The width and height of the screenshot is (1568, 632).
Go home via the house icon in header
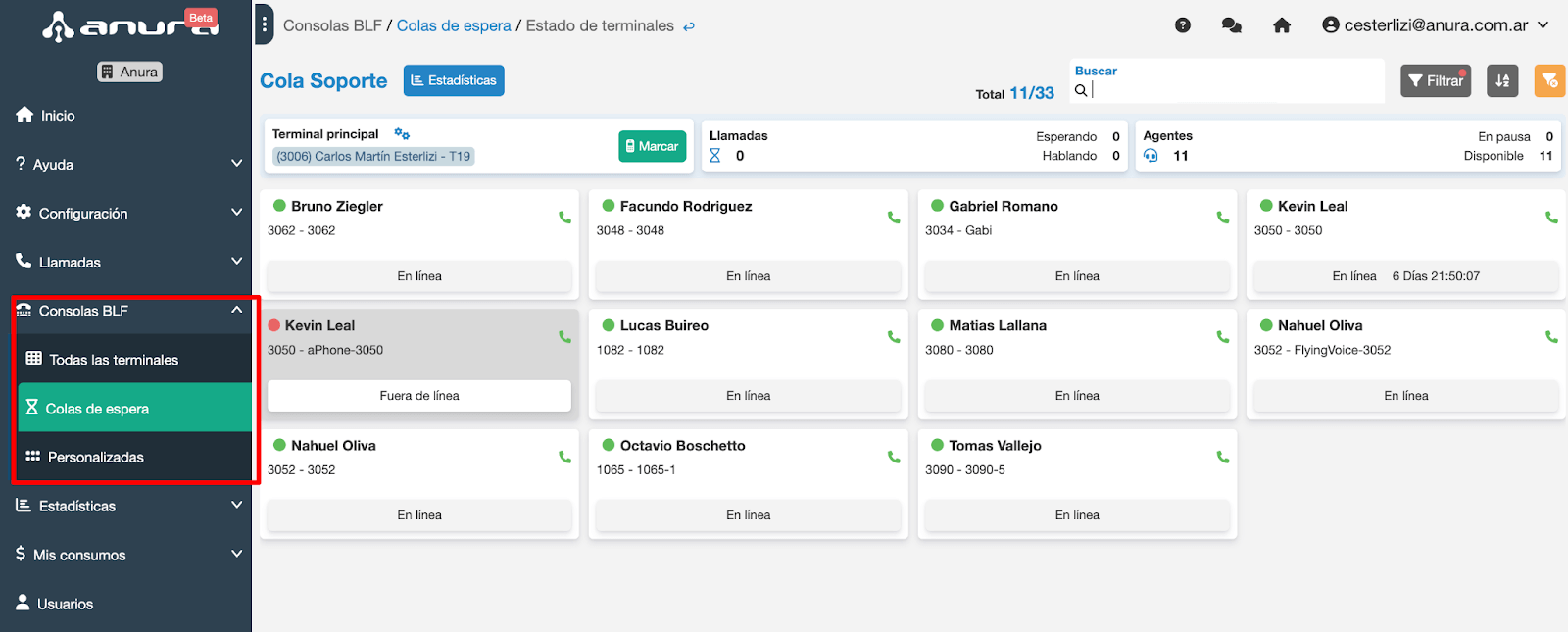(1282, 25)
